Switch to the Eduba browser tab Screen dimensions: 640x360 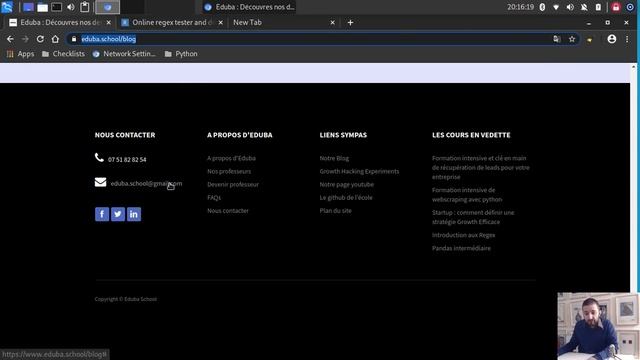point(59,22)
